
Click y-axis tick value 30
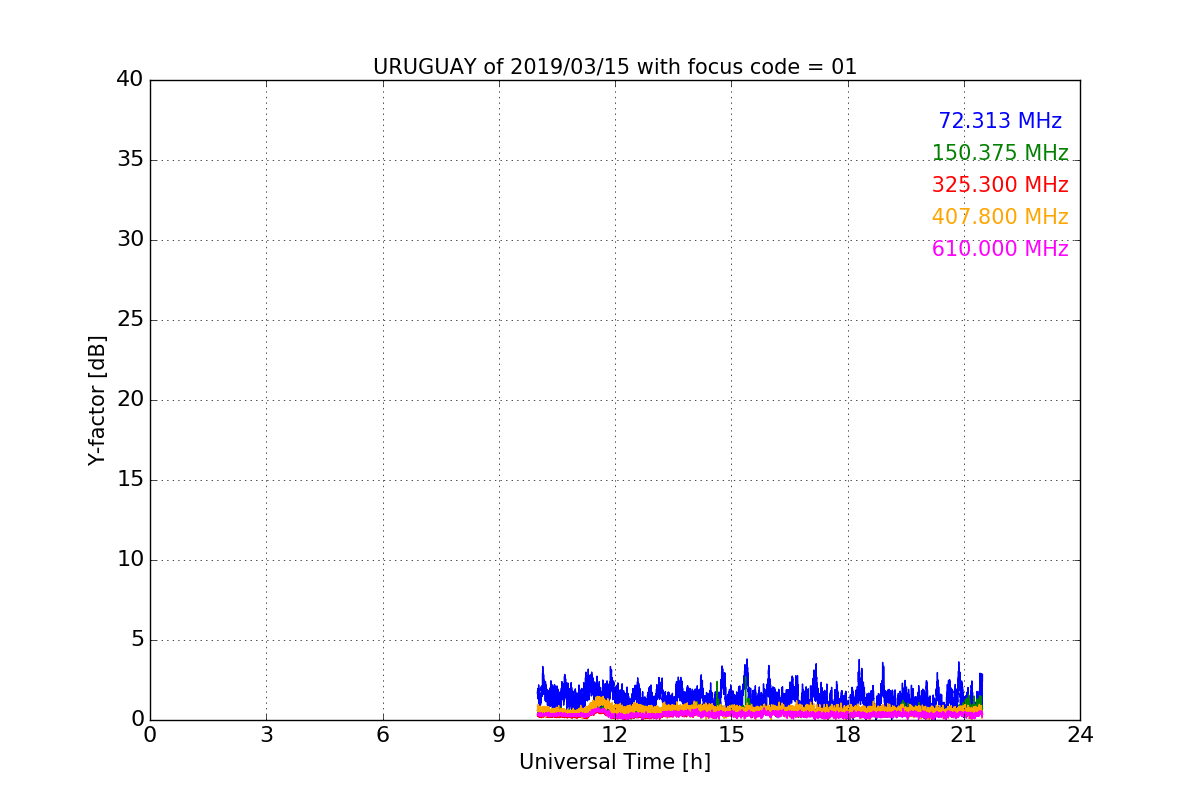130,240
